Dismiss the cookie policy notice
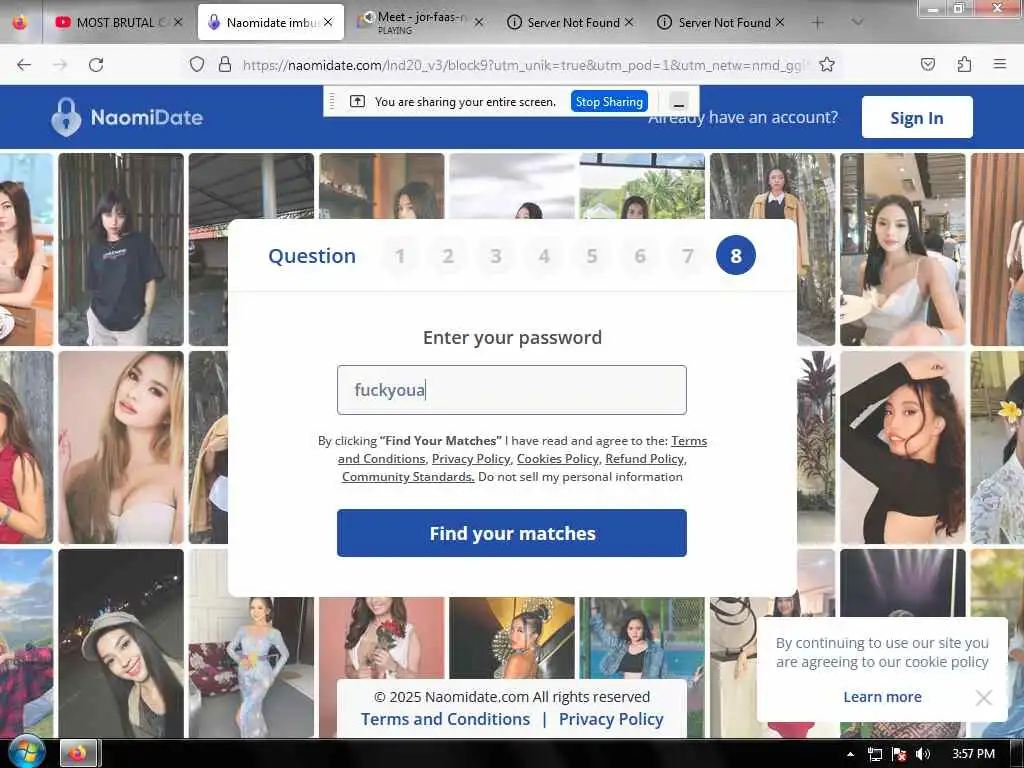 coord(984,697)
